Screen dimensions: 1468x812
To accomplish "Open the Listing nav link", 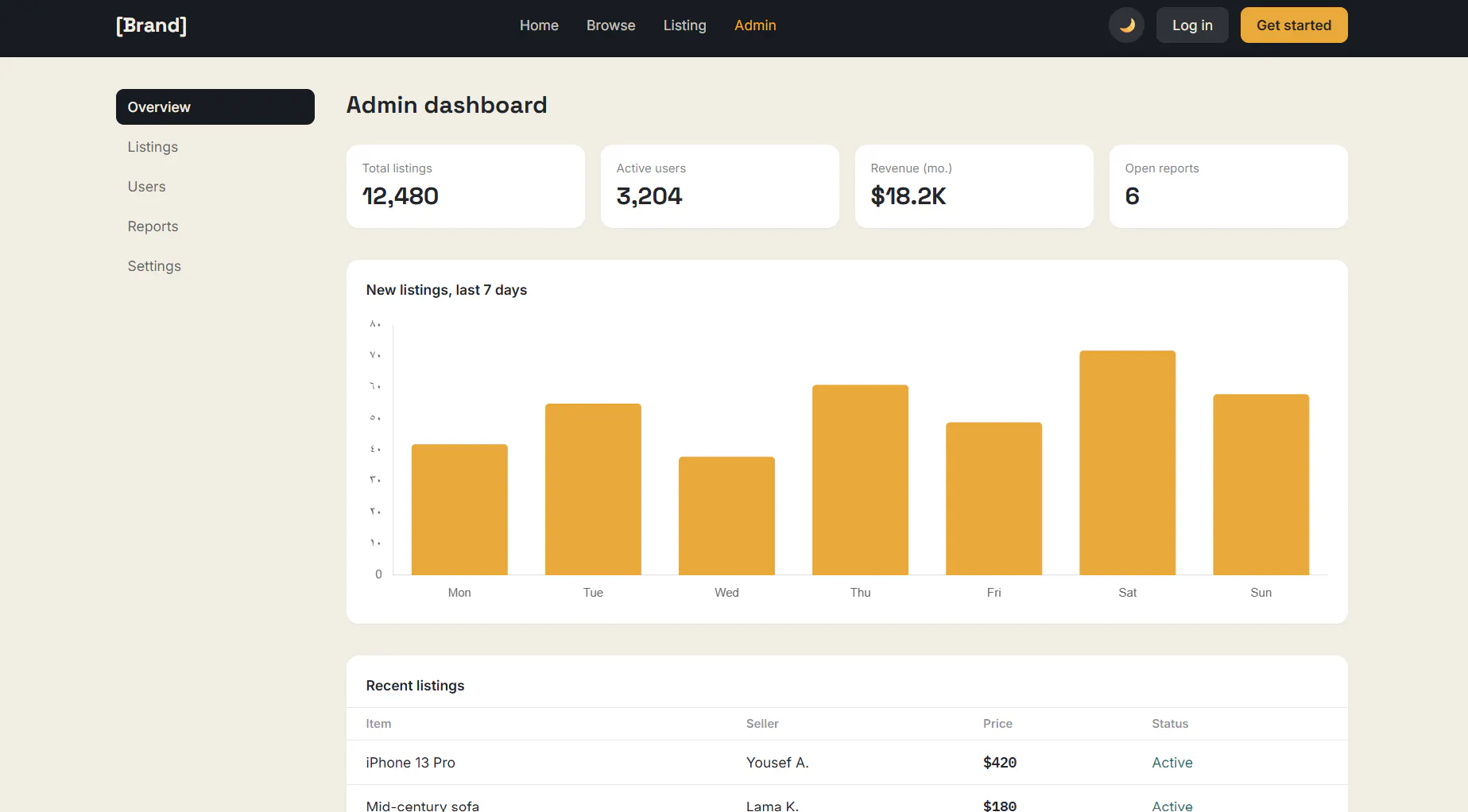I will (x=684, y=25).
